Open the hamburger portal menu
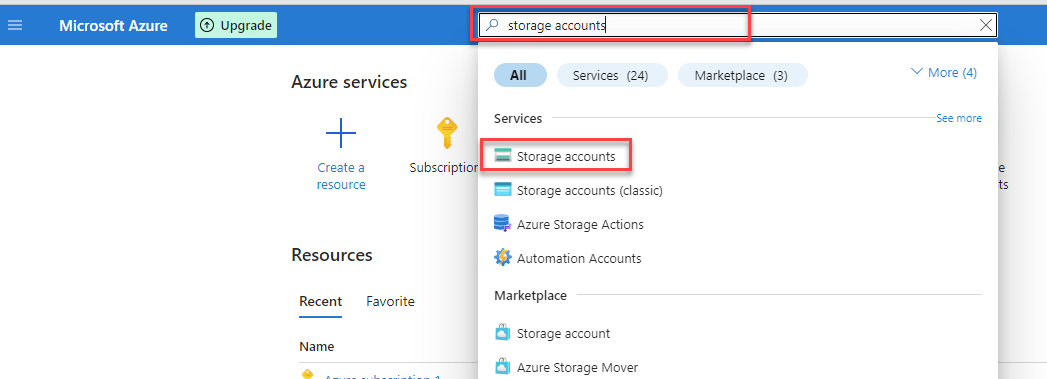Screen dimensions: 1047x379 [x=15, y=25]
